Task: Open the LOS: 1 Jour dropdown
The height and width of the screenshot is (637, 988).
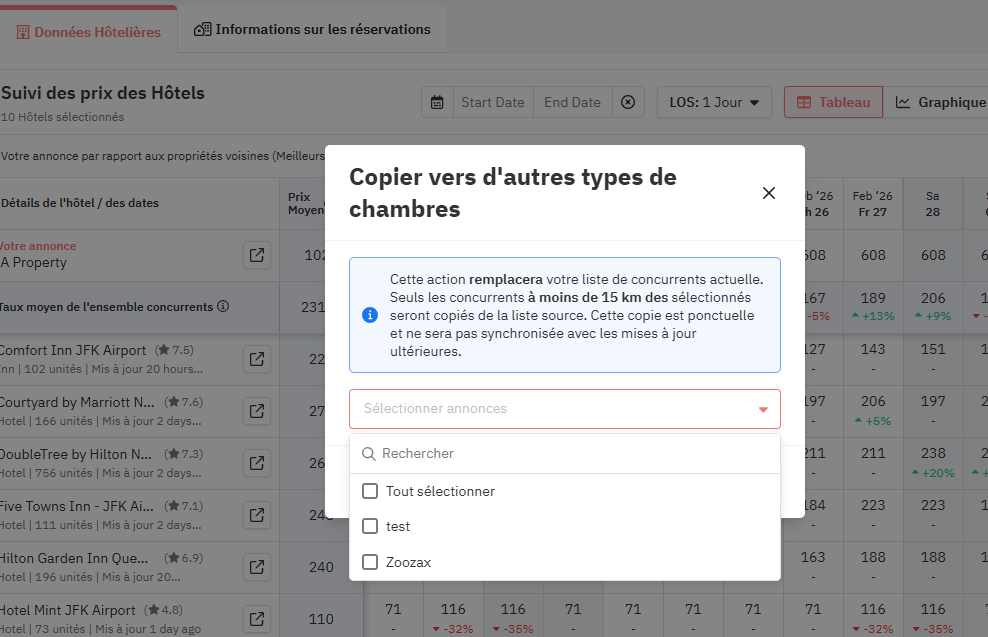Action: (x=714, y=102)
